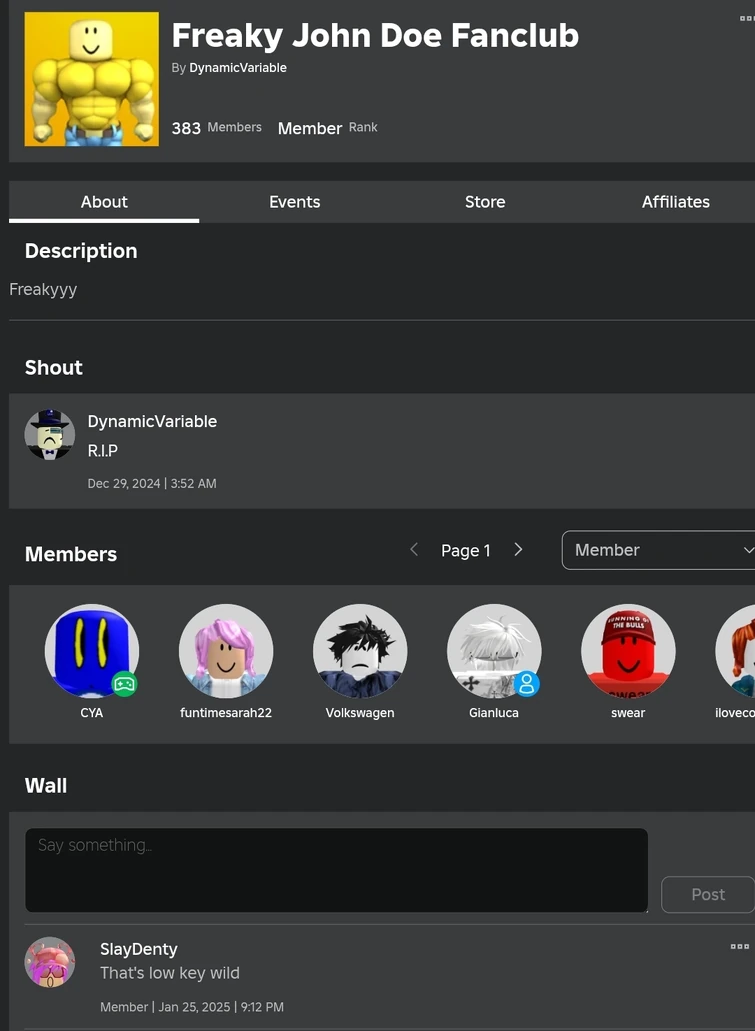This screenshot has width=755, height=1031.
Task: Click the 'That's low key wild' post text
Action: click(x=170, y=973)
